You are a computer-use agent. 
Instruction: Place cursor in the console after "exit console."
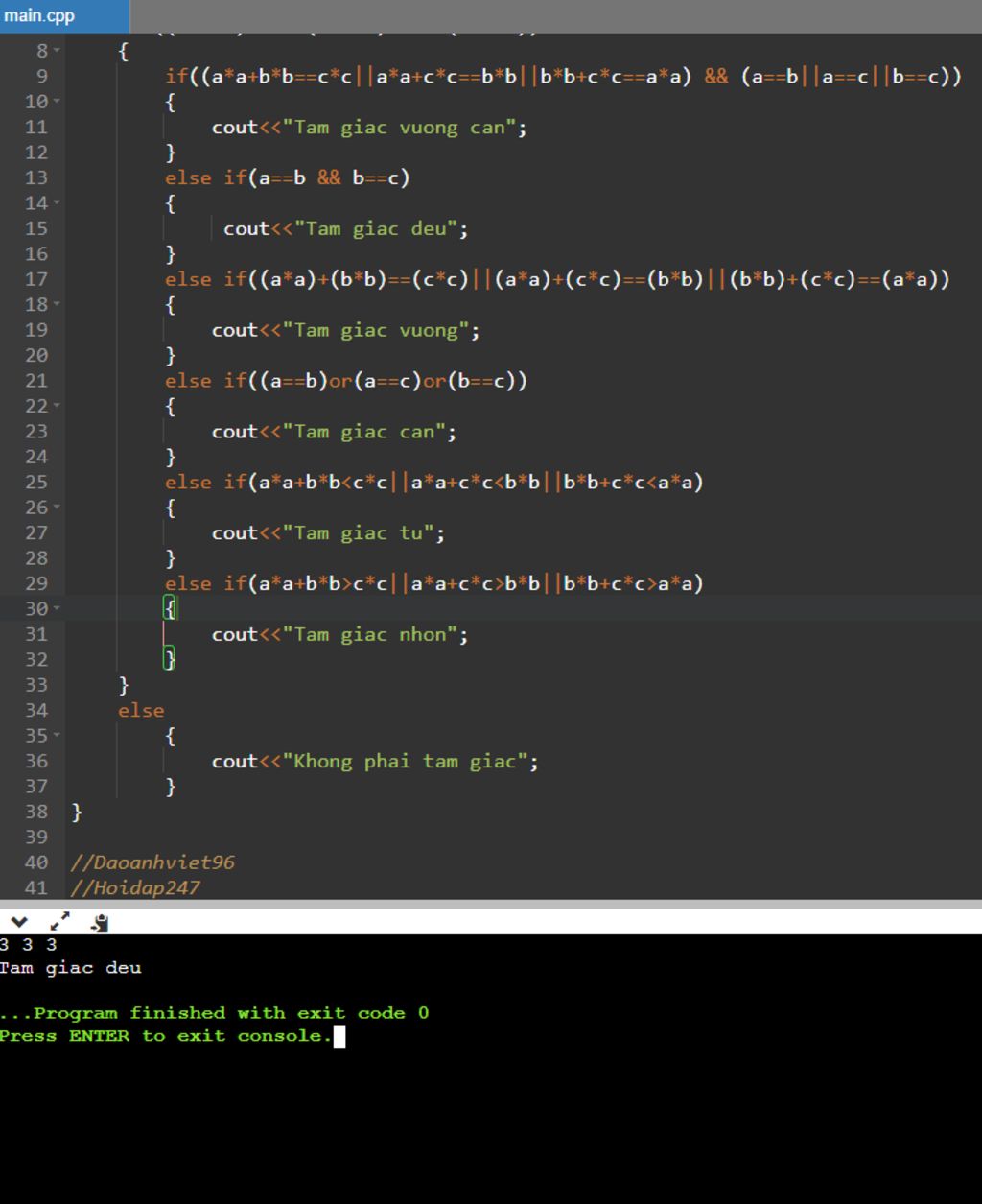point(339,1036)
